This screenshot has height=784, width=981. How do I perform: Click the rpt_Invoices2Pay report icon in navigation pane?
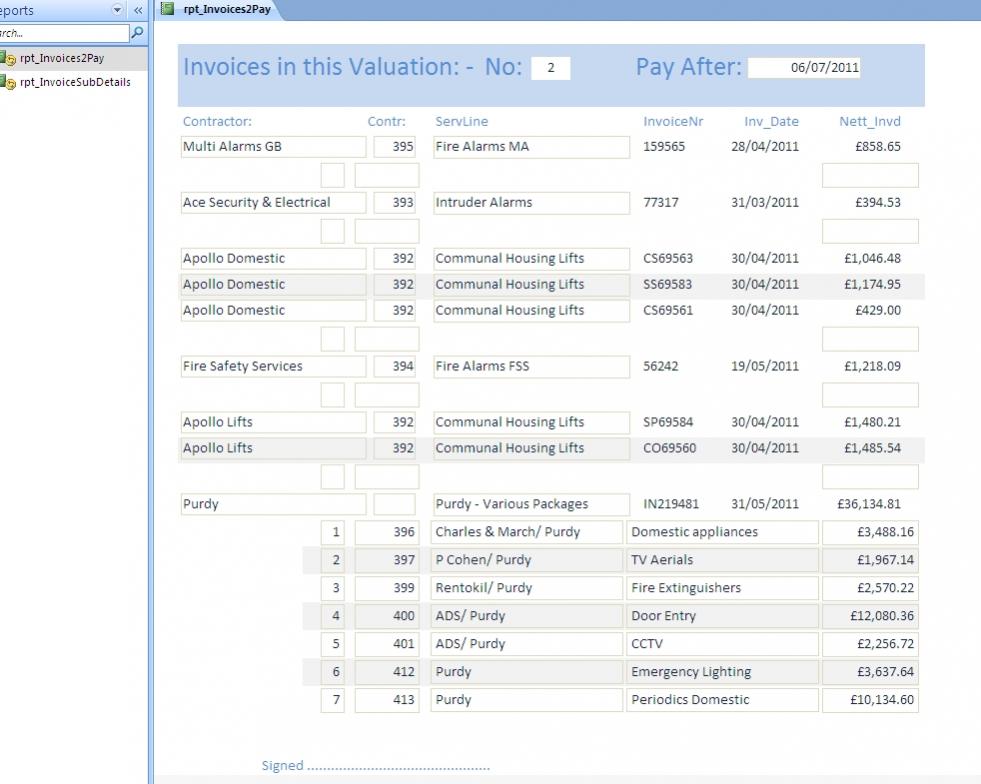pyautogui.click(x=8, y=59)
